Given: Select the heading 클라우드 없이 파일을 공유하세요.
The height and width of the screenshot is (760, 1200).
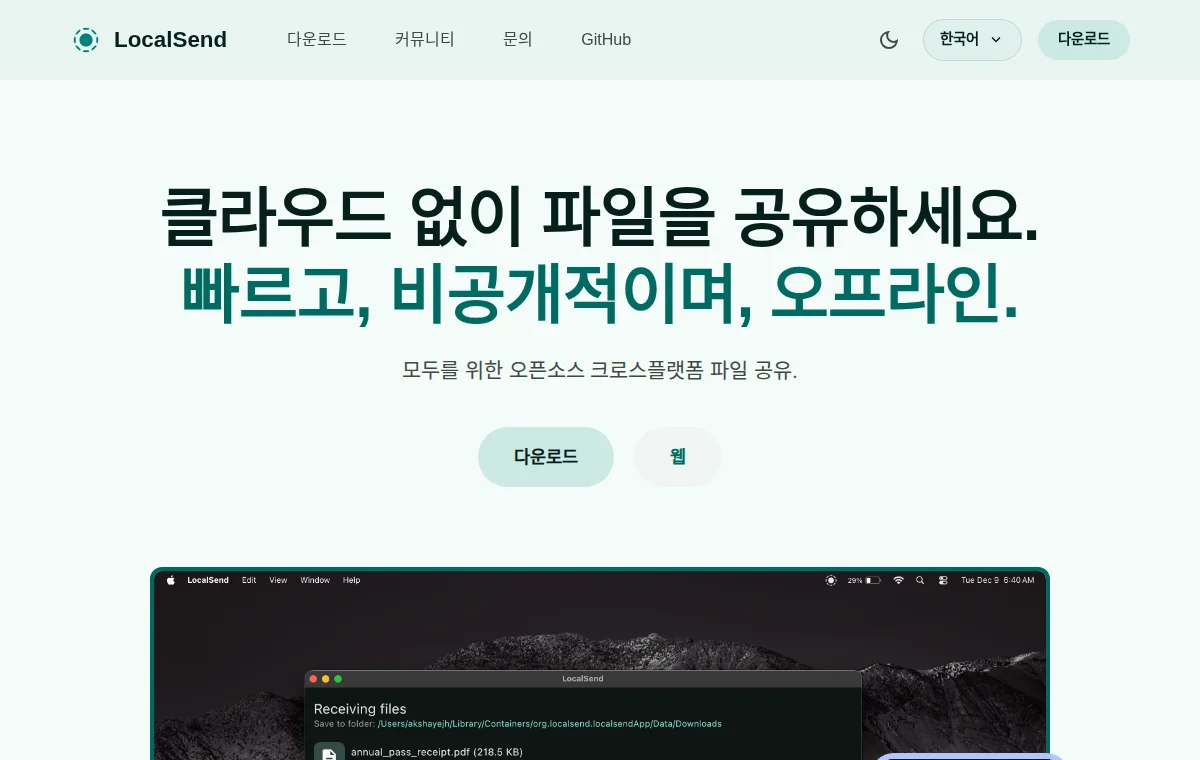Looking at the screenshot, I should [600, 216].
